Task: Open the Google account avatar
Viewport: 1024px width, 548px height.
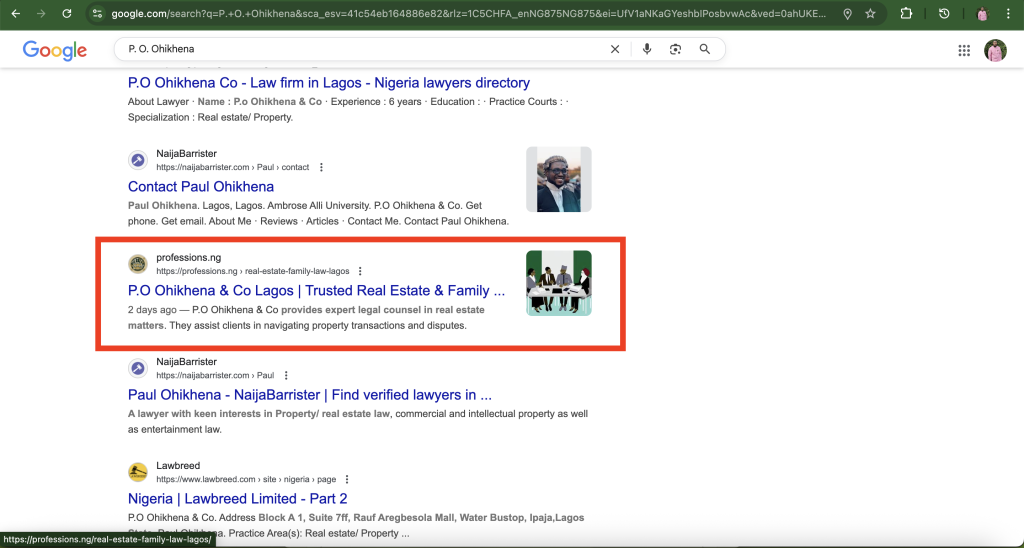Action: click(995, 50)
